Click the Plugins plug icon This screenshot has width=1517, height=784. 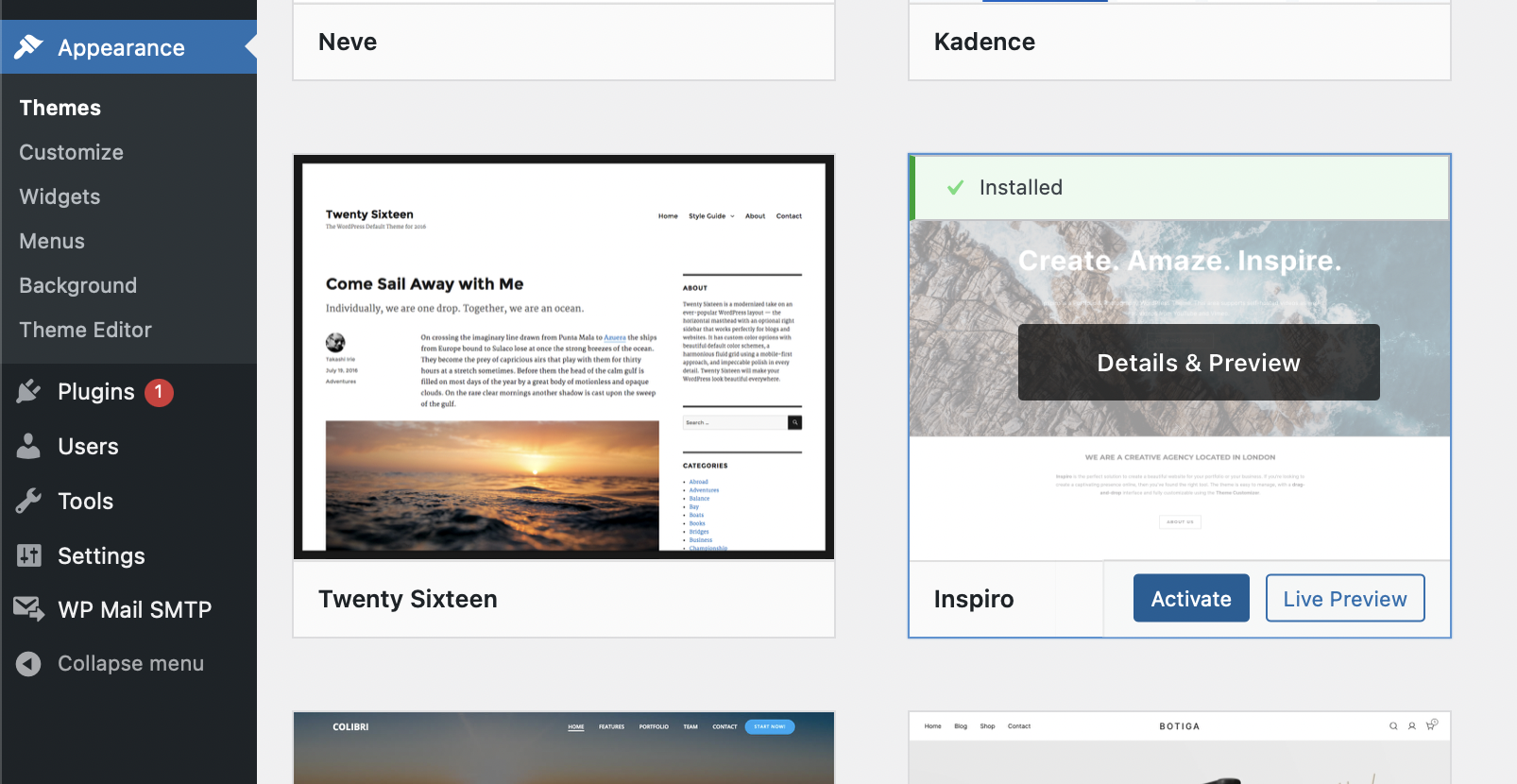pos(29,391)
